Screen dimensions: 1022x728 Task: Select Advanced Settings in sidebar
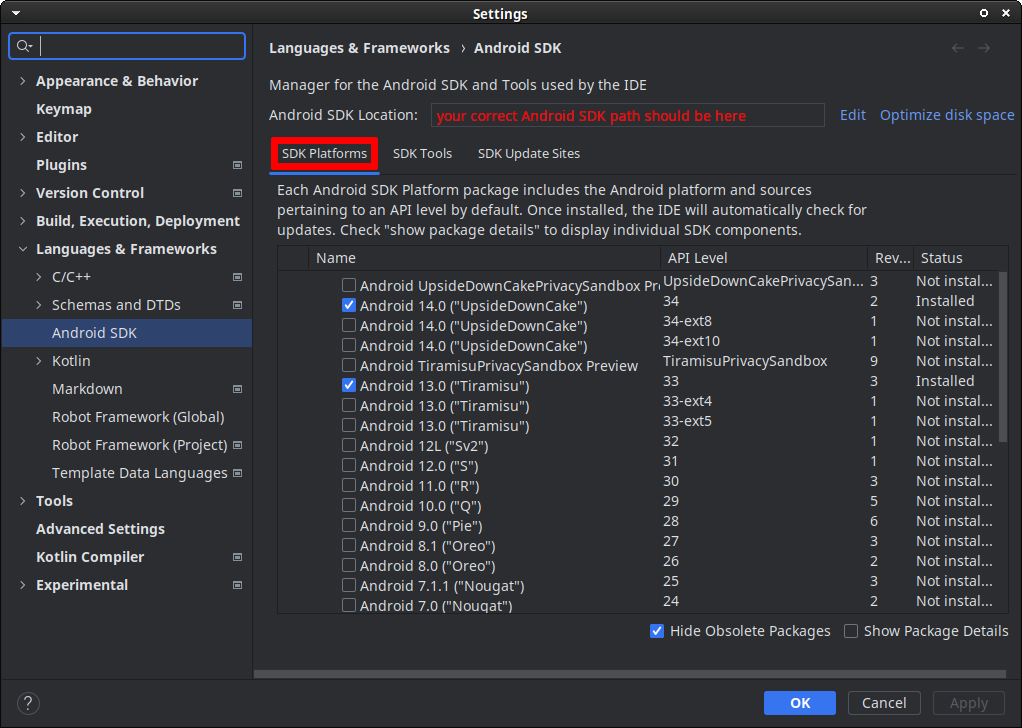[100, 529]
